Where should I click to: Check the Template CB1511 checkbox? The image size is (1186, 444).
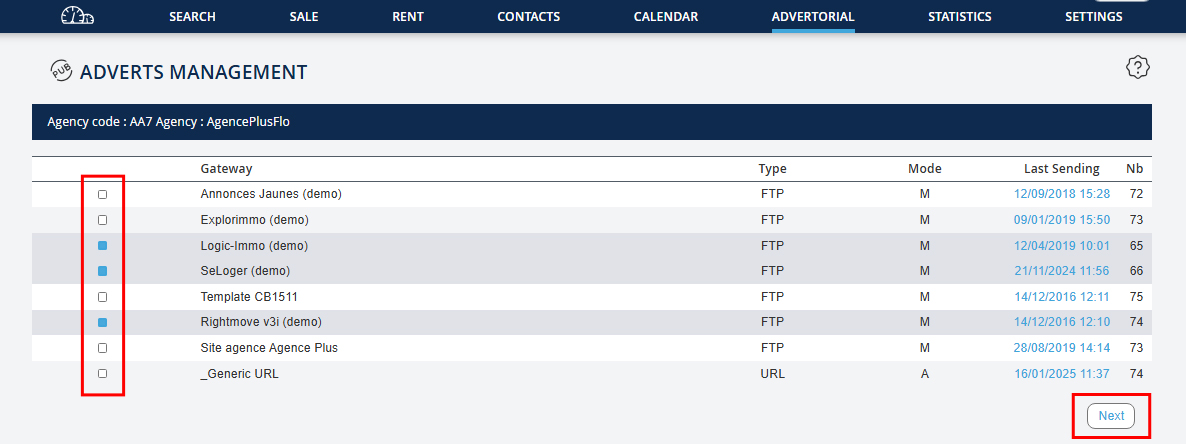[102, 297]
